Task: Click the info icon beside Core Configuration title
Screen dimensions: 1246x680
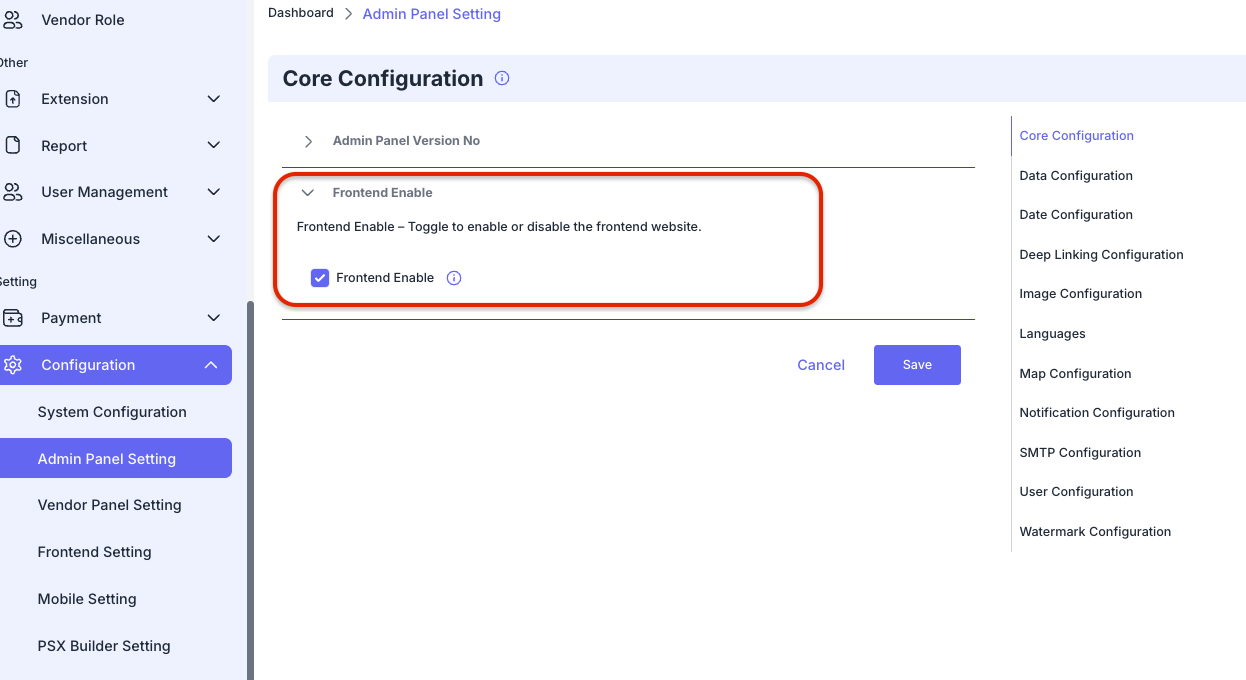Action: tap(502, 78)
